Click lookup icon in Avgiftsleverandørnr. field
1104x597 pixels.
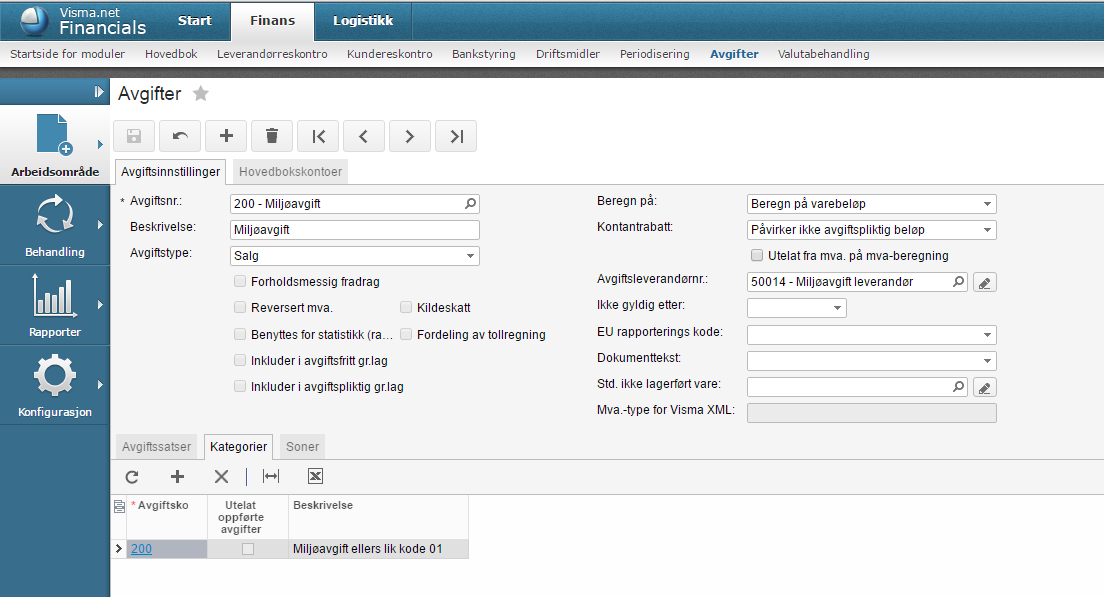click(958, 282)
